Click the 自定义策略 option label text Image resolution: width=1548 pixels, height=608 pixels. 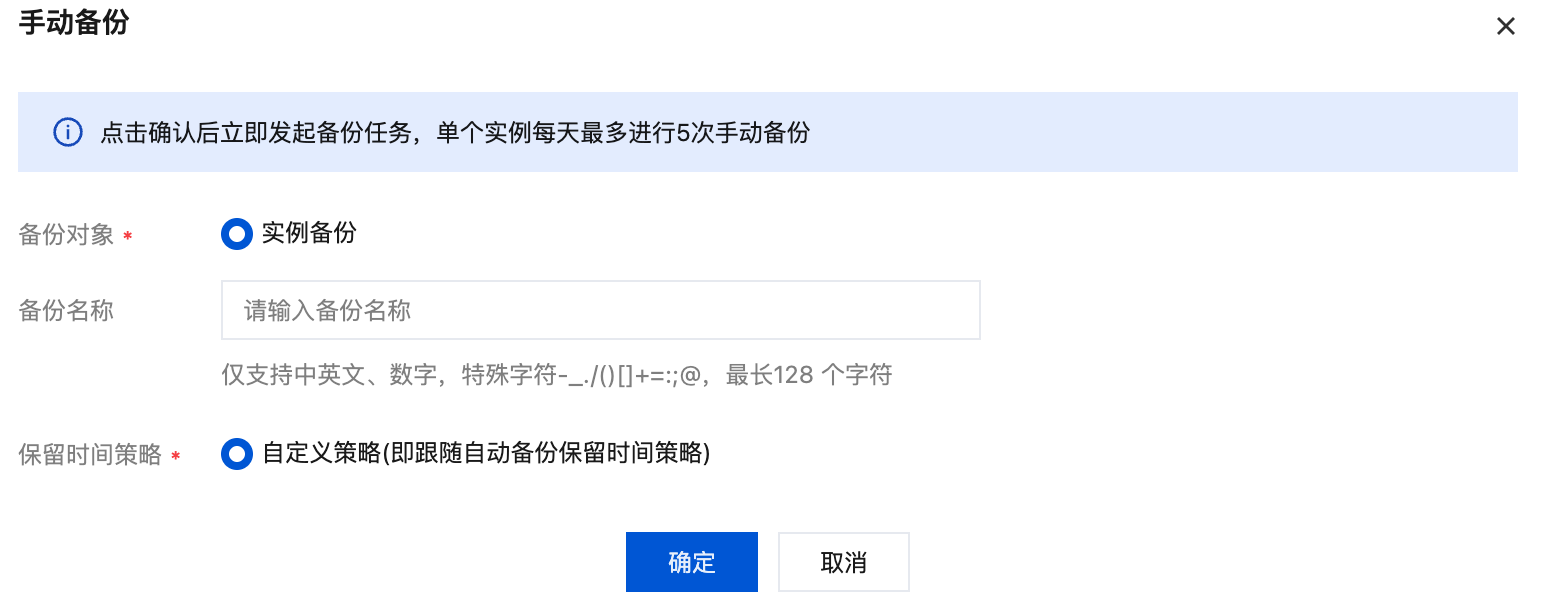486,454
